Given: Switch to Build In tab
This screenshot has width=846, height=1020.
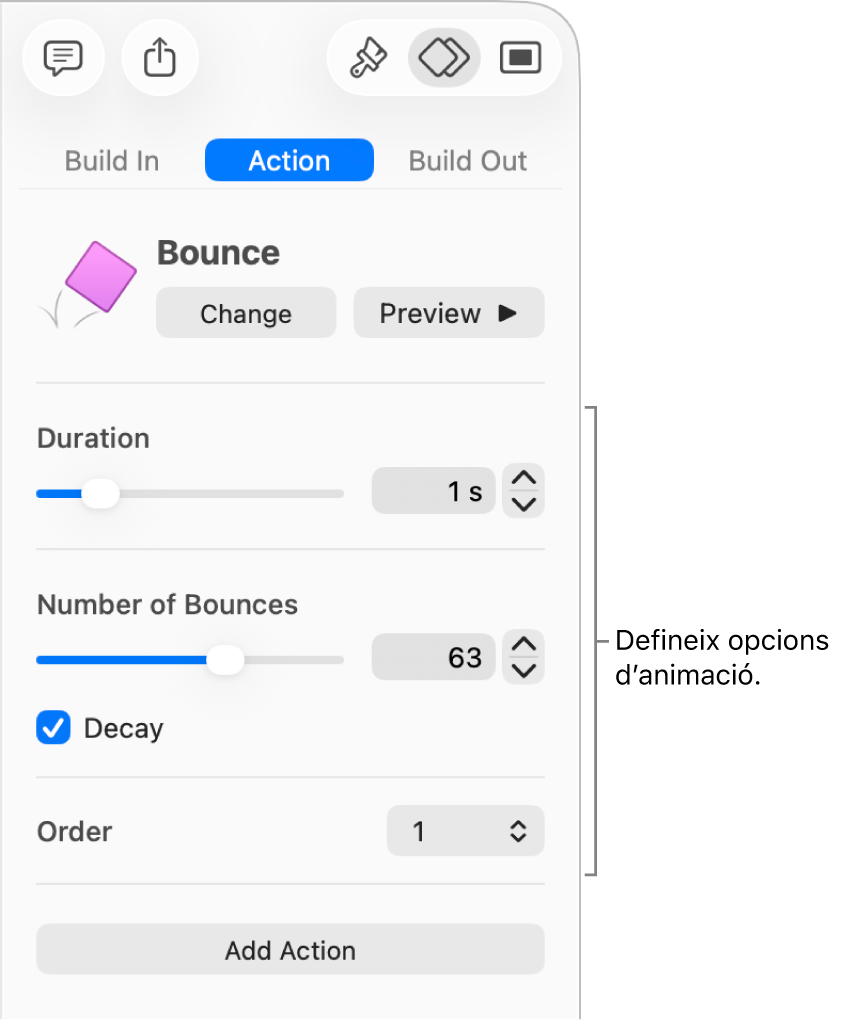Looking at the screenshot, I should click(111, 161).
